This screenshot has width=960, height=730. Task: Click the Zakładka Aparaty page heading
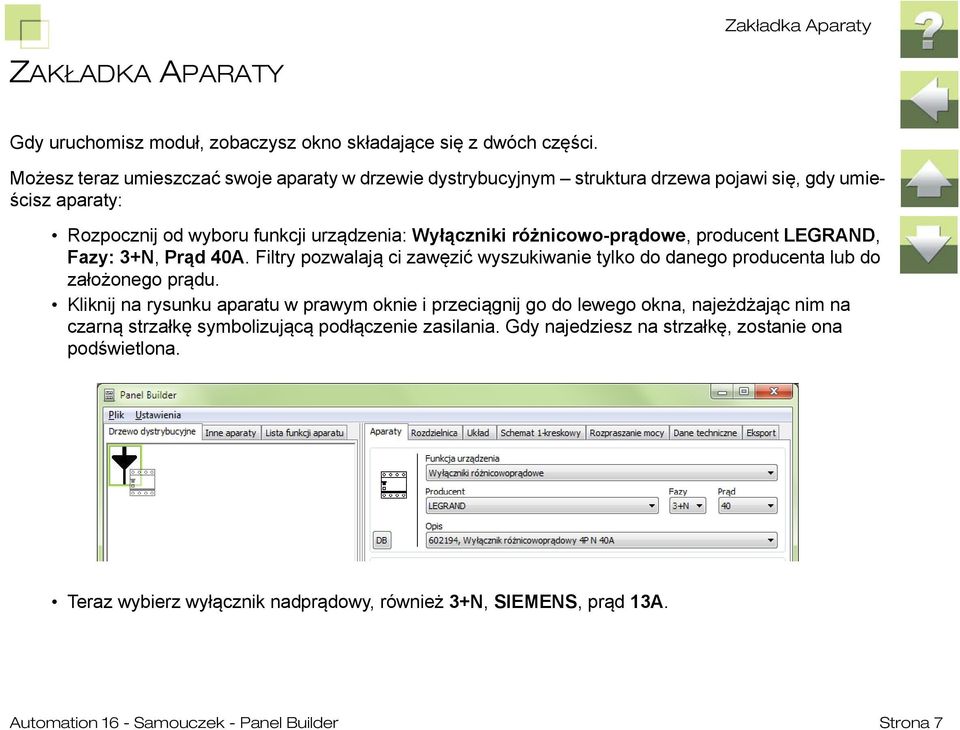click(x=146, y=72)
